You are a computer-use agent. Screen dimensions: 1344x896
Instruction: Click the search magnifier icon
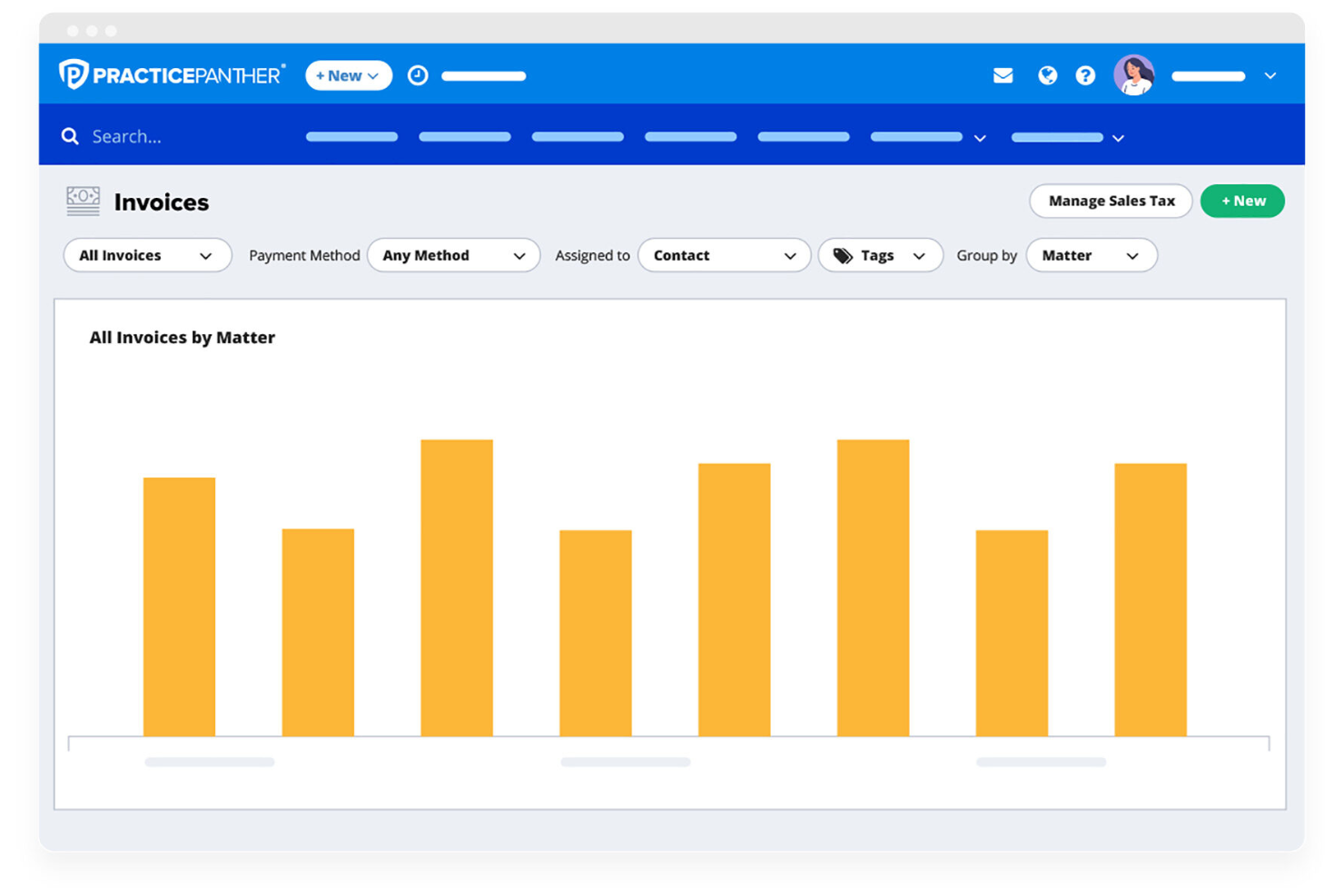coord(70,135)
